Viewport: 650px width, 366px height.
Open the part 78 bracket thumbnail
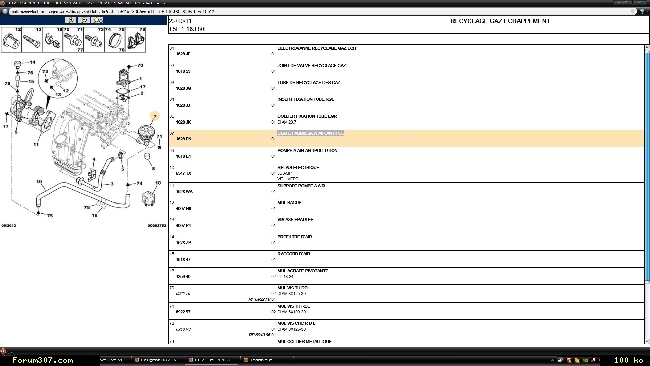136,40
